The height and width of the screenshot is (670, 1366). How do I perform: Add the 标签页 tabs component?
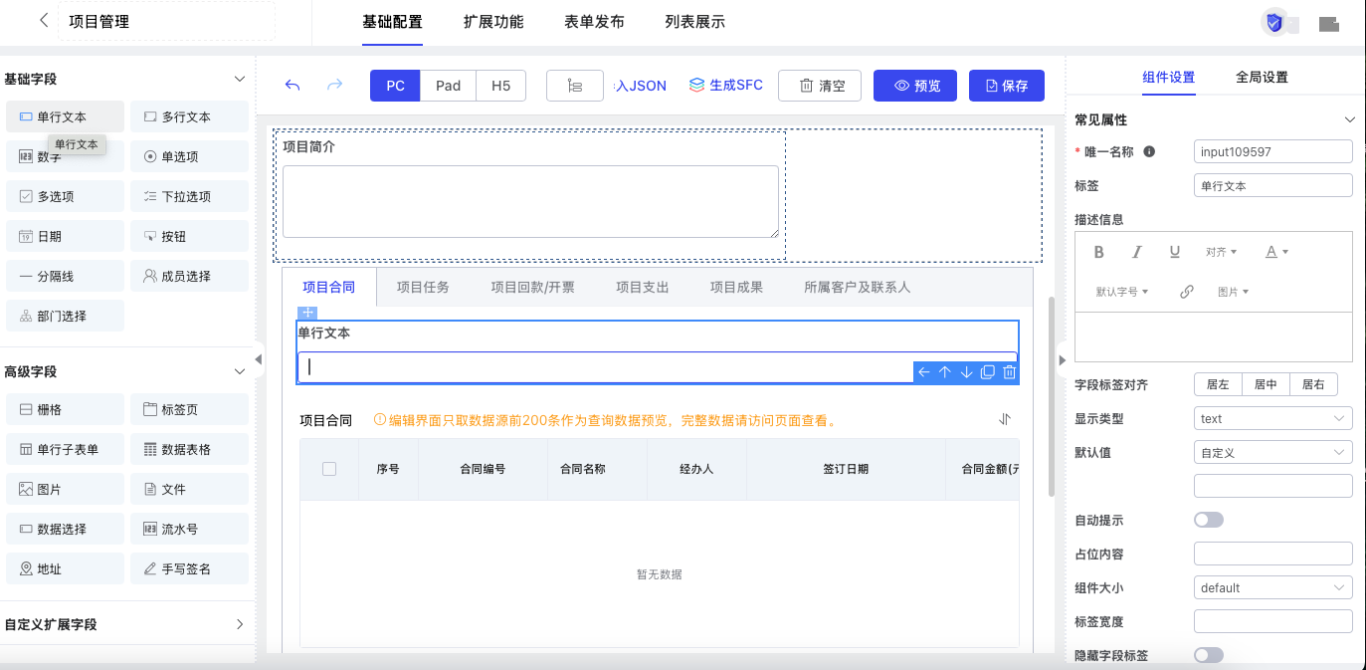(x=189, y=409)
